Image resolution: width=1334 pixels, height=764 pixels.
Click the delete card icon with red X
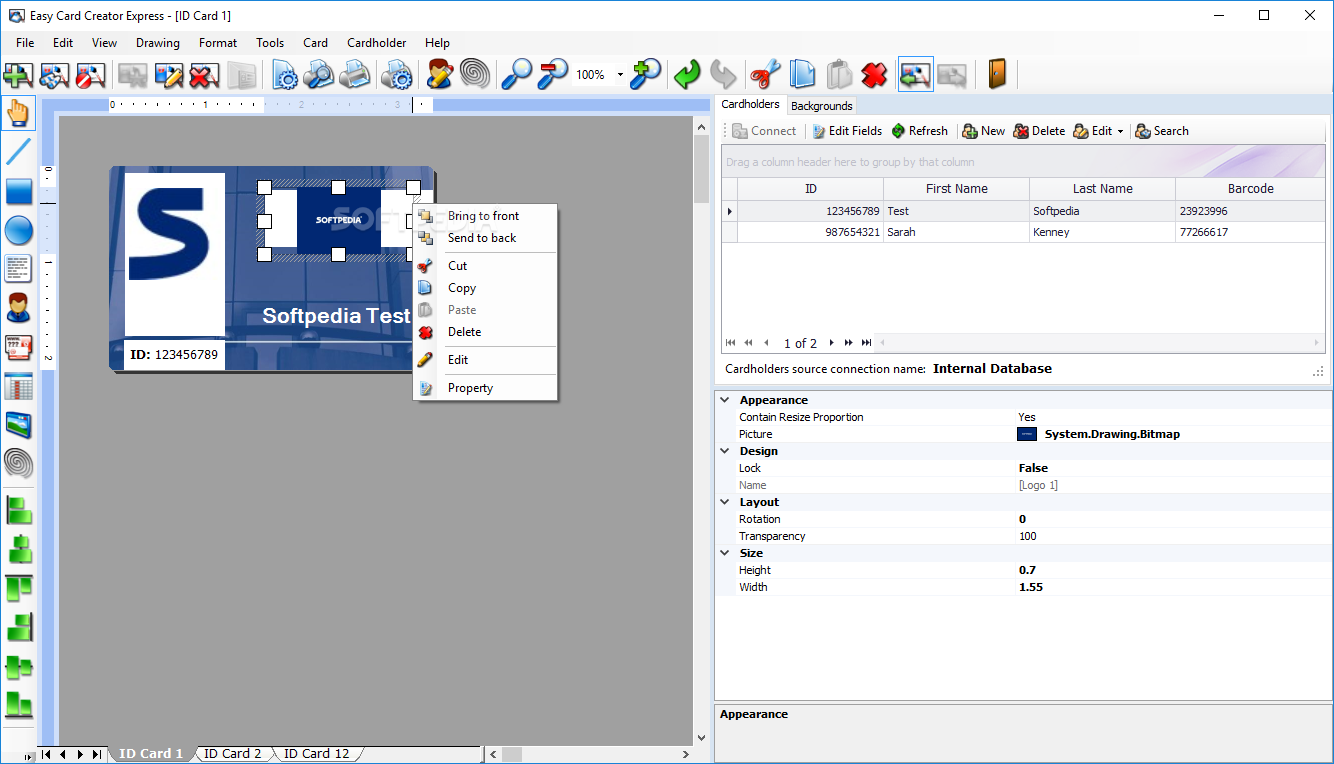(204, 75)
